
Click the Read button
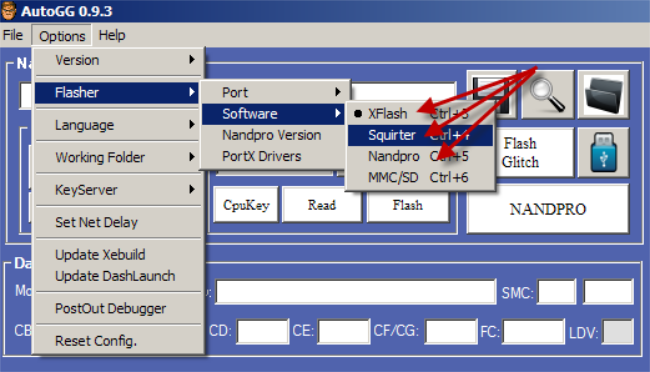pos(322,205)
